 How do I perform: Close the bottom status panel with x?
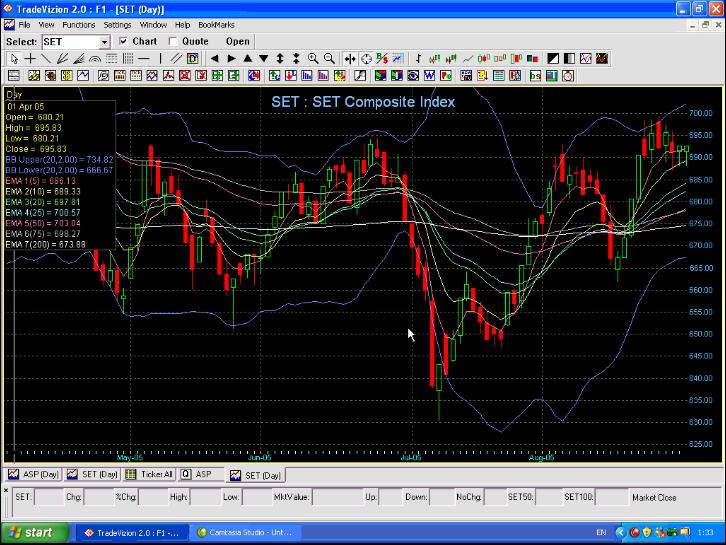[6, 489]
